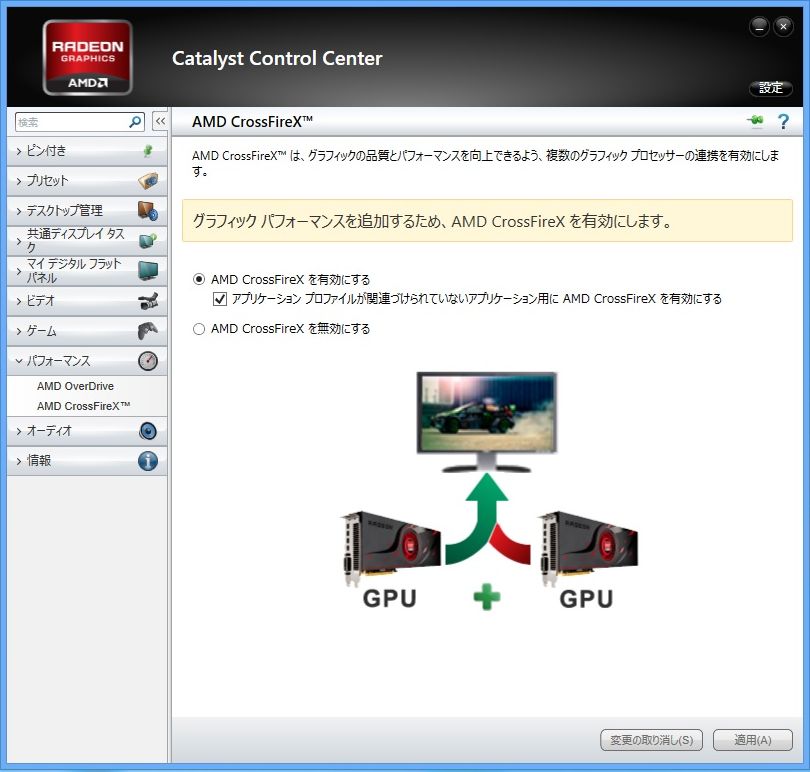810x772 pixels.
Task: Click the 変更の取り消し(S) discard button
Action: [651, 740]
